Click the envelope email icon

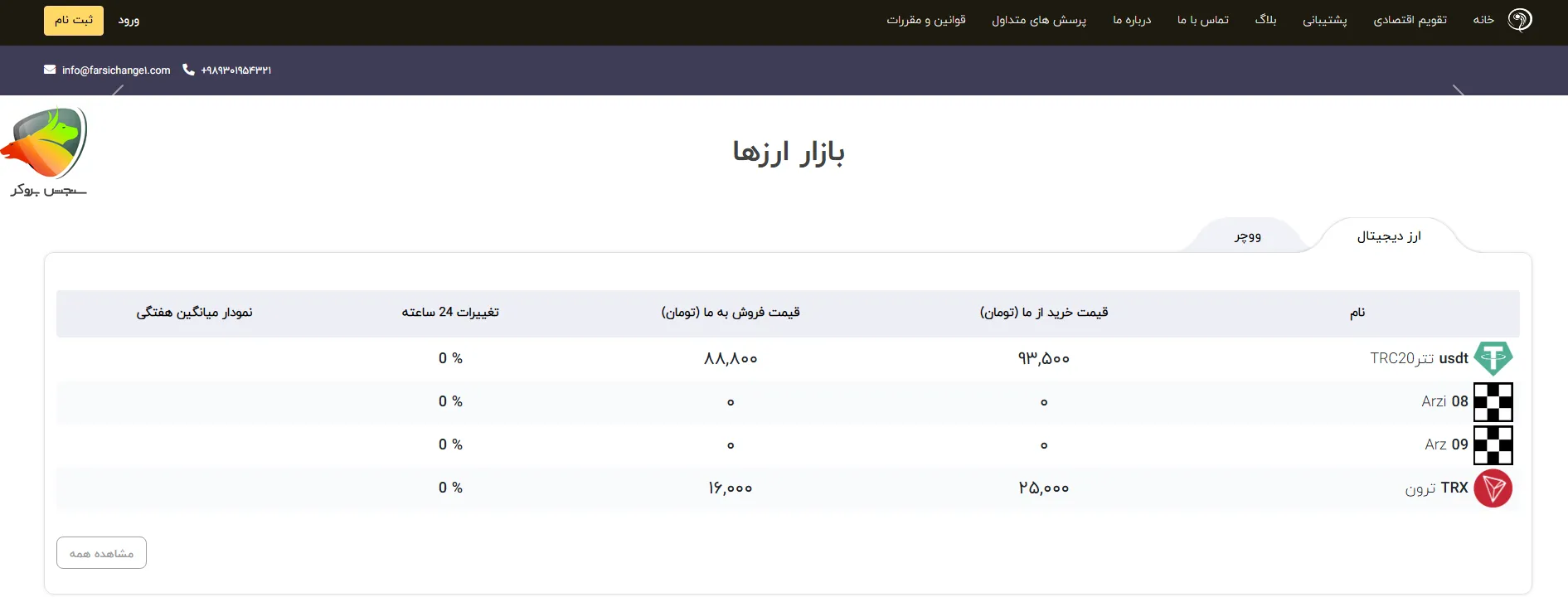tap(50, 70)
